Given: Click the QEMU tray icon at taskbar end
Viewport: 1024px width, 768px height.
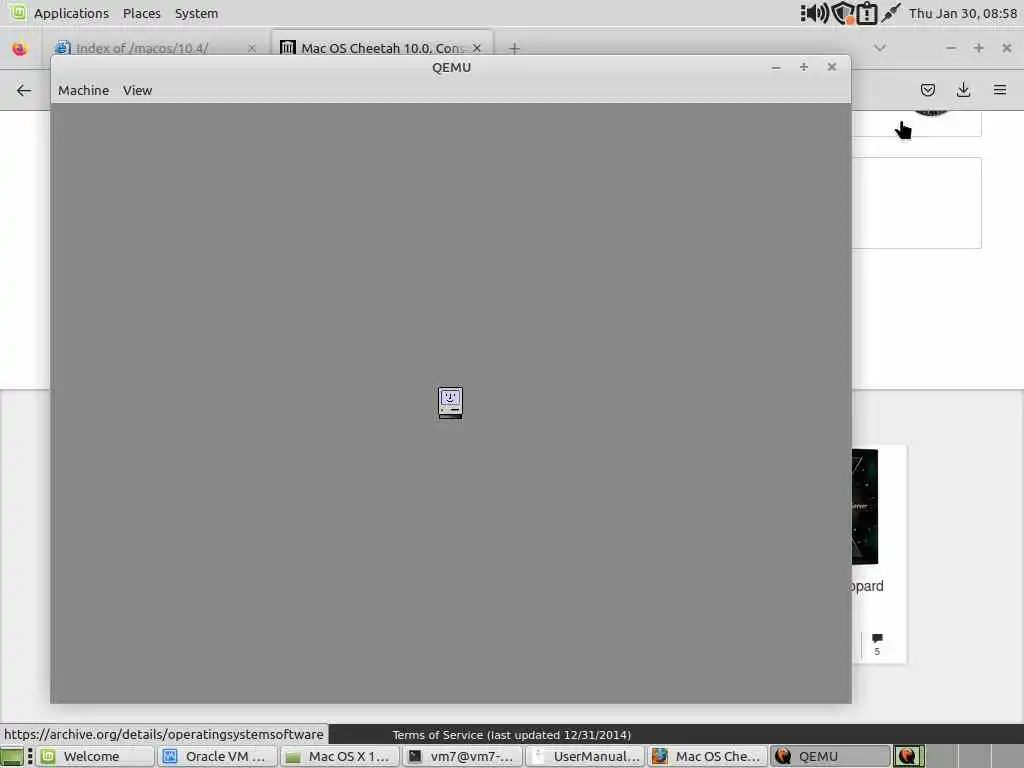Looking at the screenshot, I should [908, 756].
